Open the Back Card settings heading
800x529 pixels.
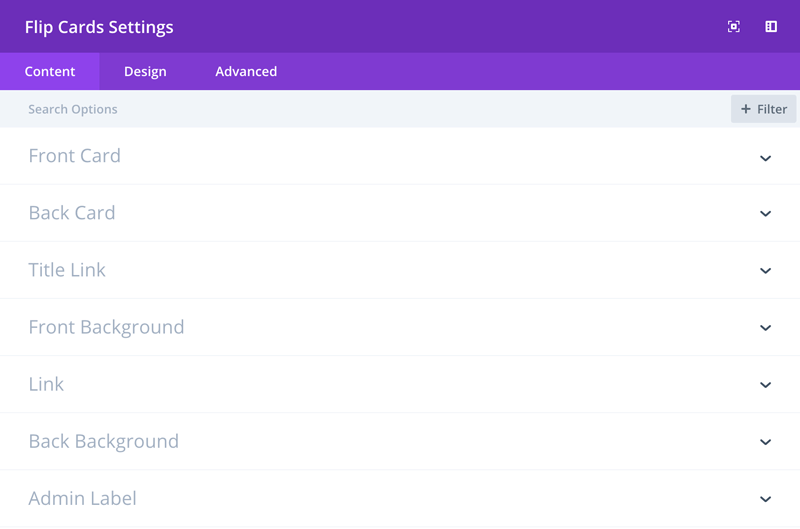click(72, 213)
